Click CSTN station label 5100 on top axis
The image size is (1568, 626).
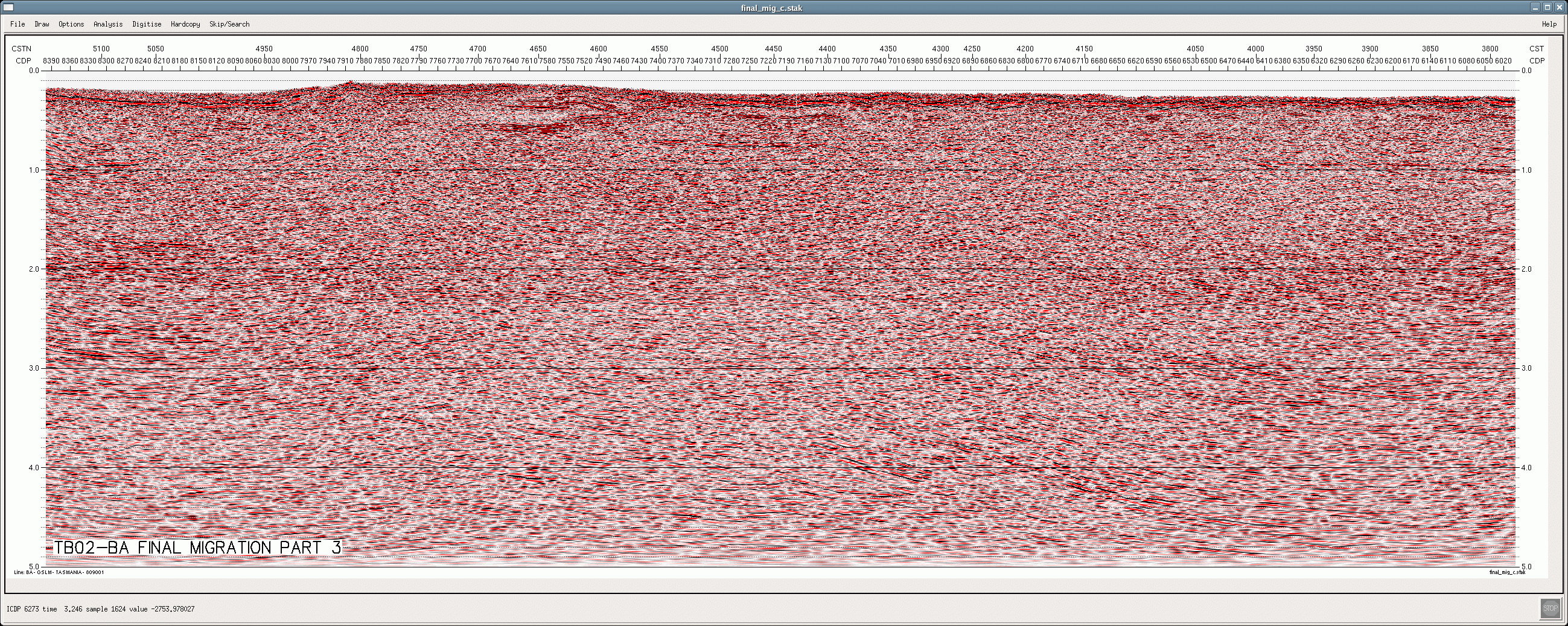(x=101, y=49)
